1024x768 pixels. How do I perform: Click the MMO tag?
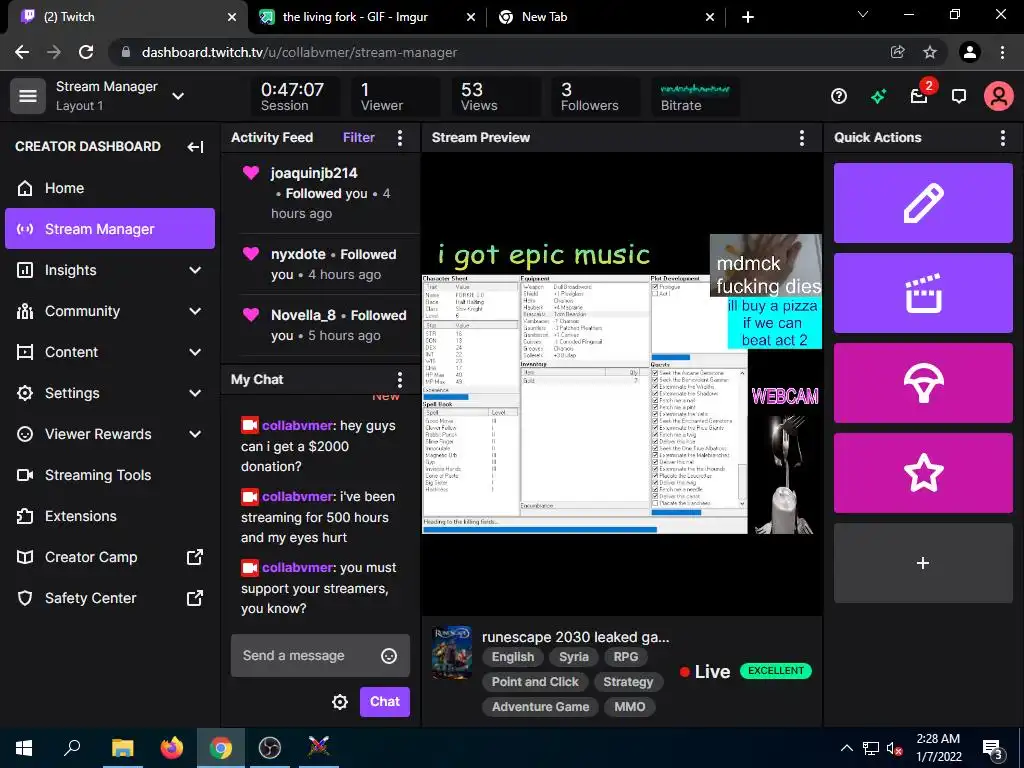tap(630, 707)
